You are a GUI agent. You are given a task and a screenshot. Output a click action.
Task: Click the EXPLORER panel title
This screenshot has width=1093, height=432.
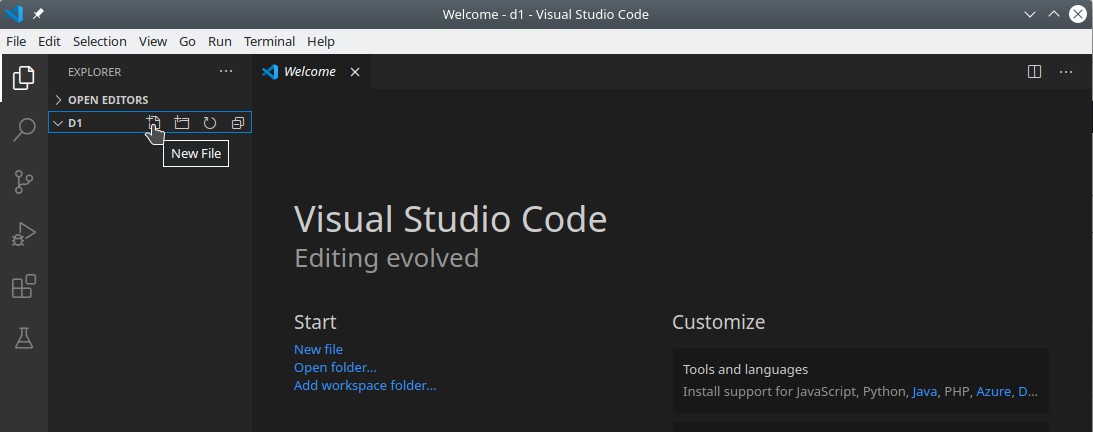(94, 72)
